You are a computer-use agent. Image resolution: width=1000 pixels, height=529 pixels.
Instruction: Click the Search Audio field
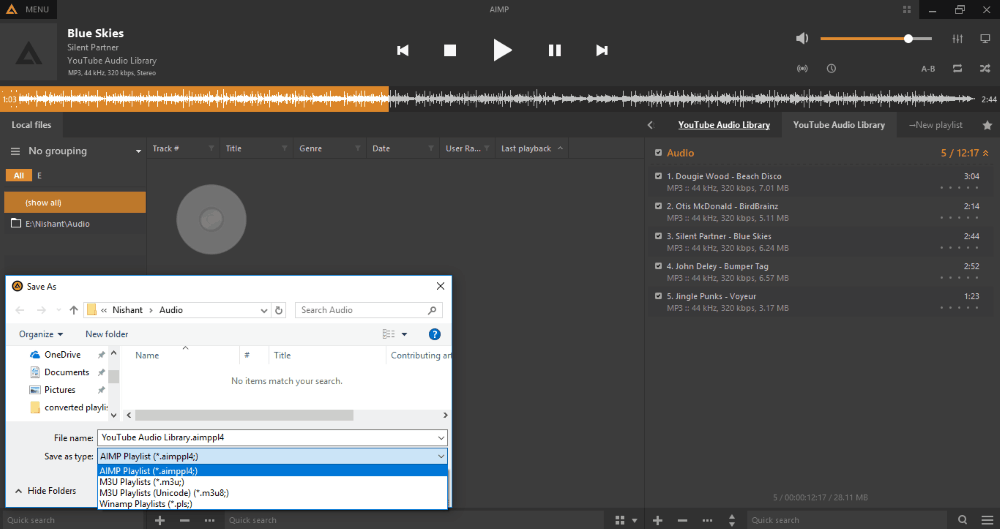(369, 310)
